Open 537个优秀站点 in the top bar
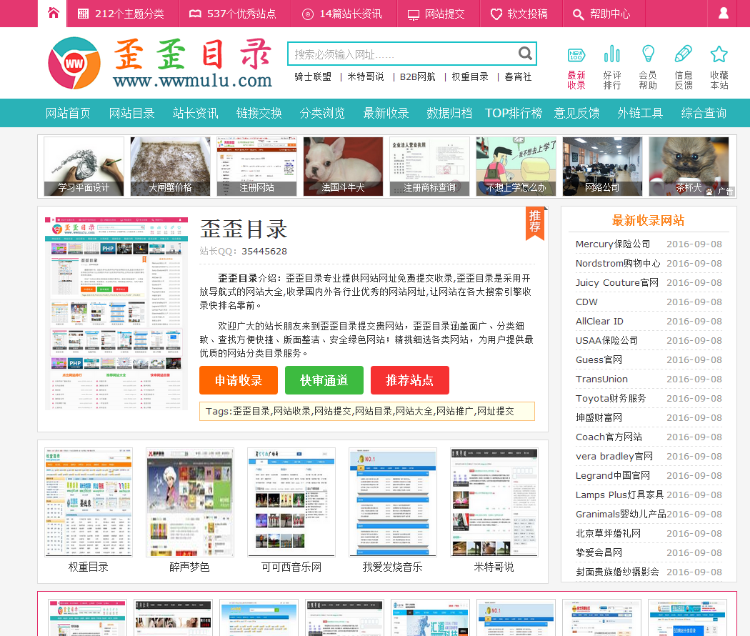The width and height of the screenshot is (750, 636). (x=232, y=14)
